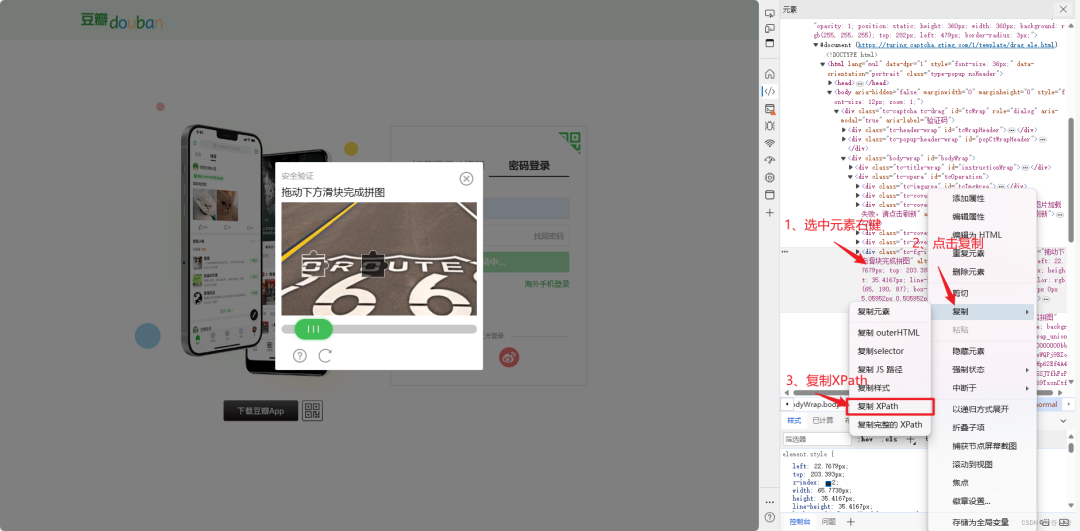Click the 筛选器 filter input
The image size is (1080, 531).
[818, 439]
